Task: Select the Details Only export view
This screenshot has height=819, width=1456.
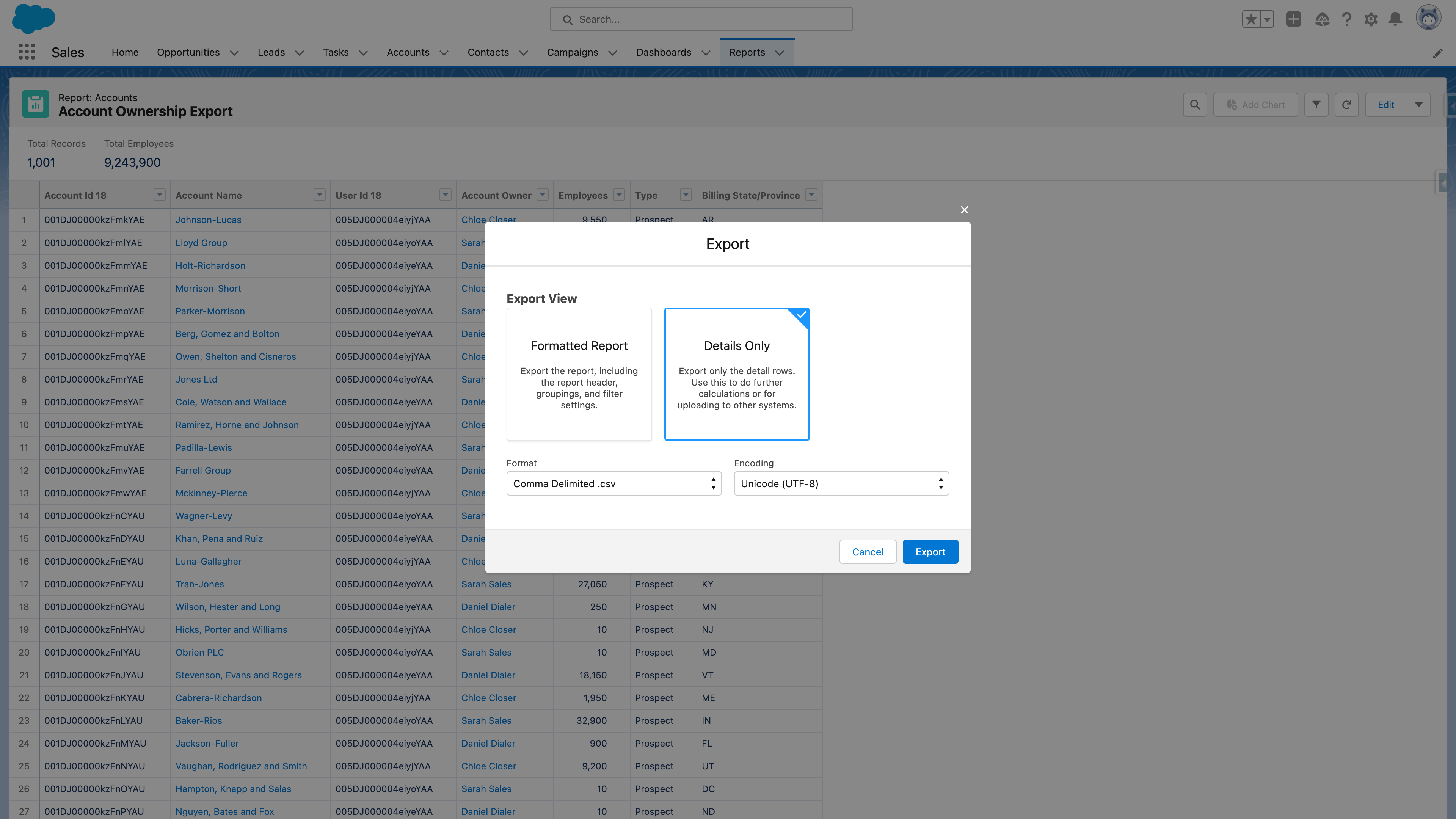Action: point(736,374)
